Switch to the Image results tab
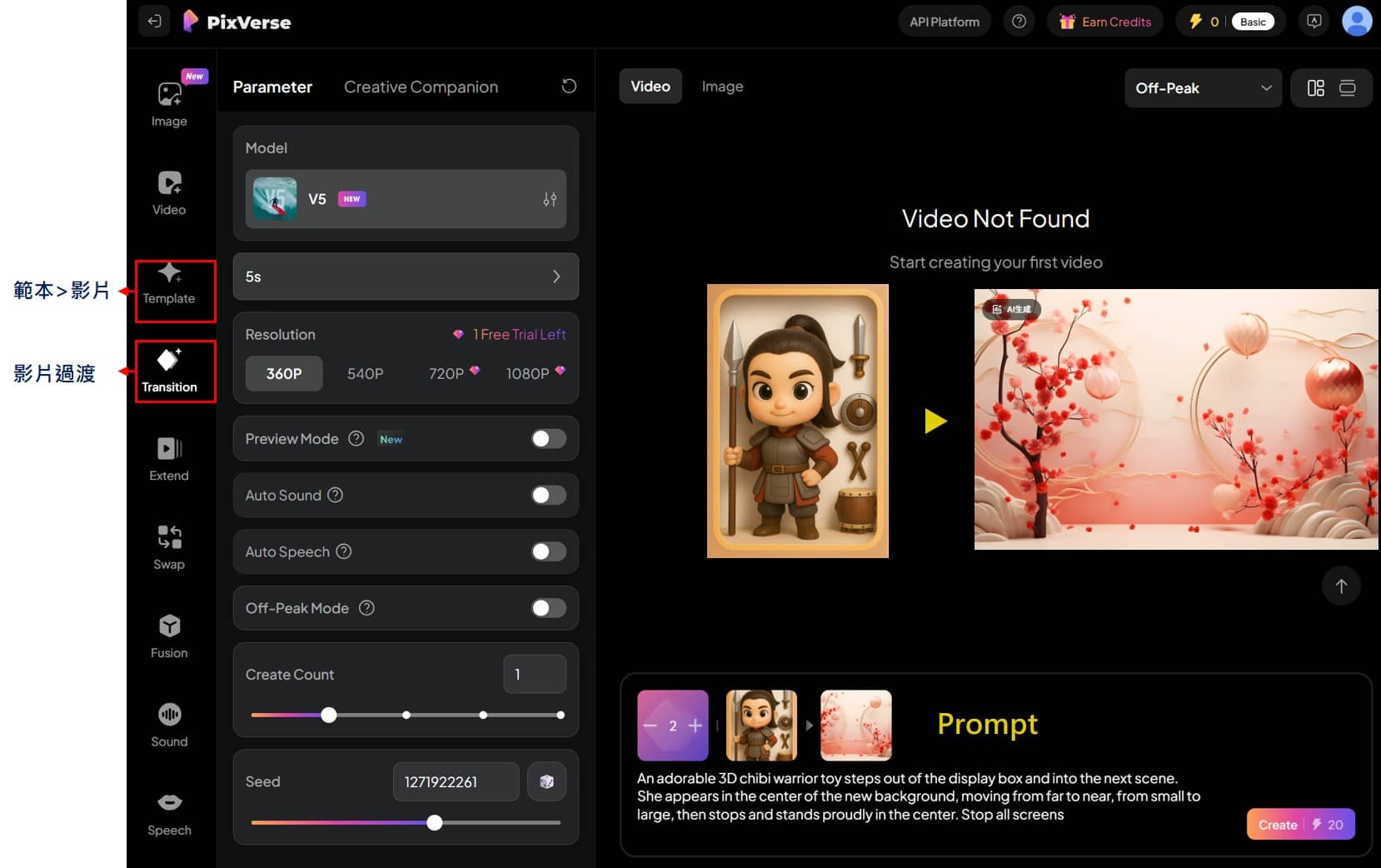This screenshot has height=868, width=1381. click(x=722, y=87)
